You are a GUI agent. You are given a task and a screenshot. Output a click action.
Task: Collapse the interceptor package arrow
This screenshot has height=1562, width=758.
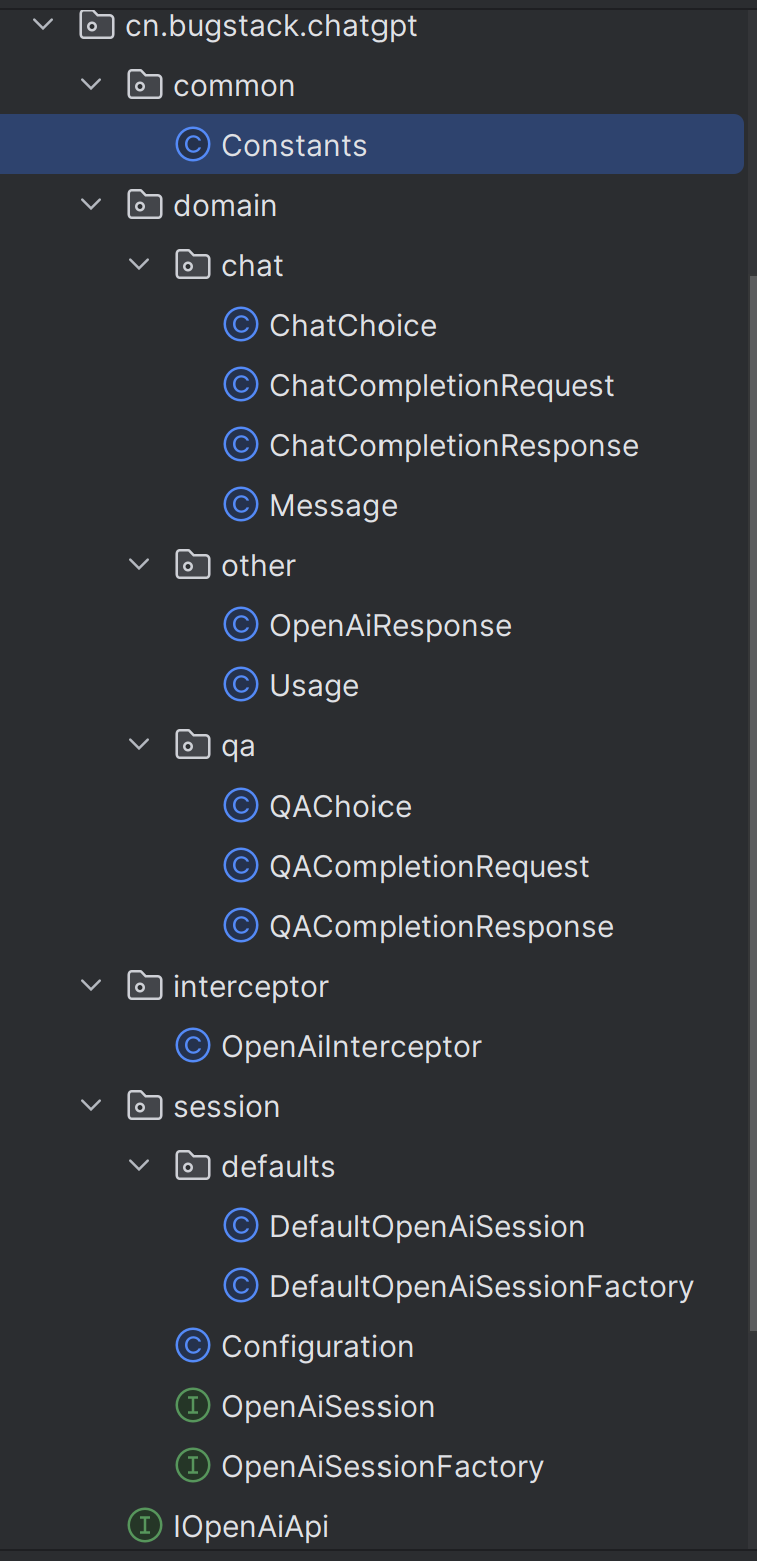pos(91,986)
